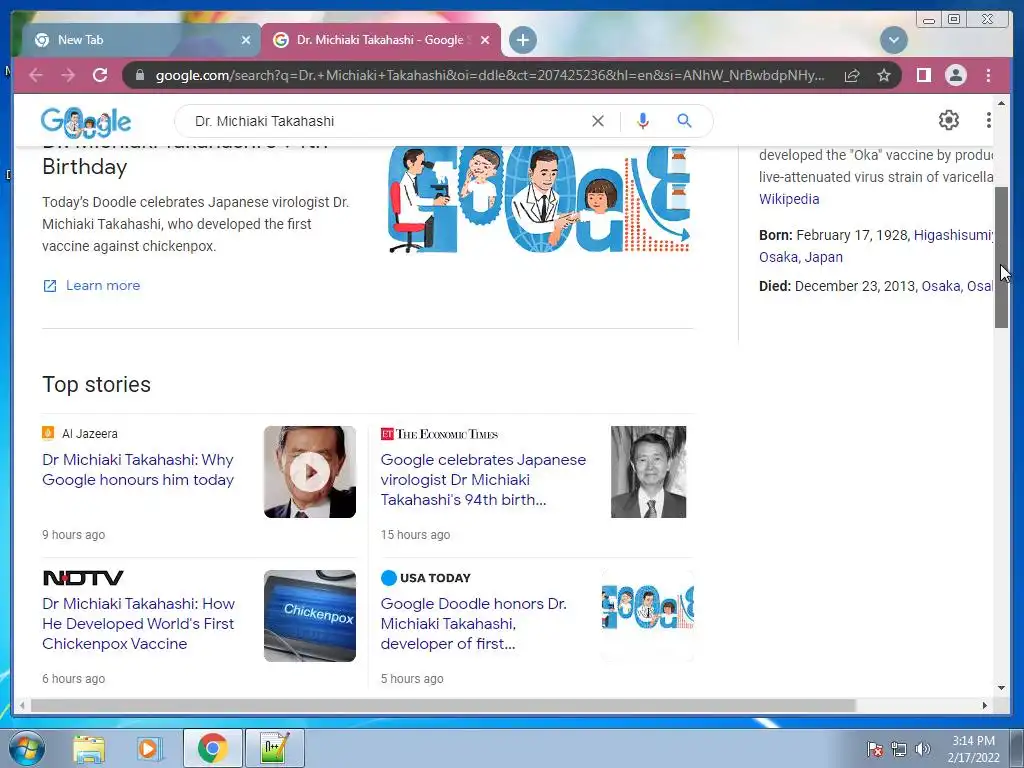The width and height of the screenshot is (1024, 768).
Task: Close the Dr. Michiaki Takahashi tab
Action: click(x=485, y=40)
